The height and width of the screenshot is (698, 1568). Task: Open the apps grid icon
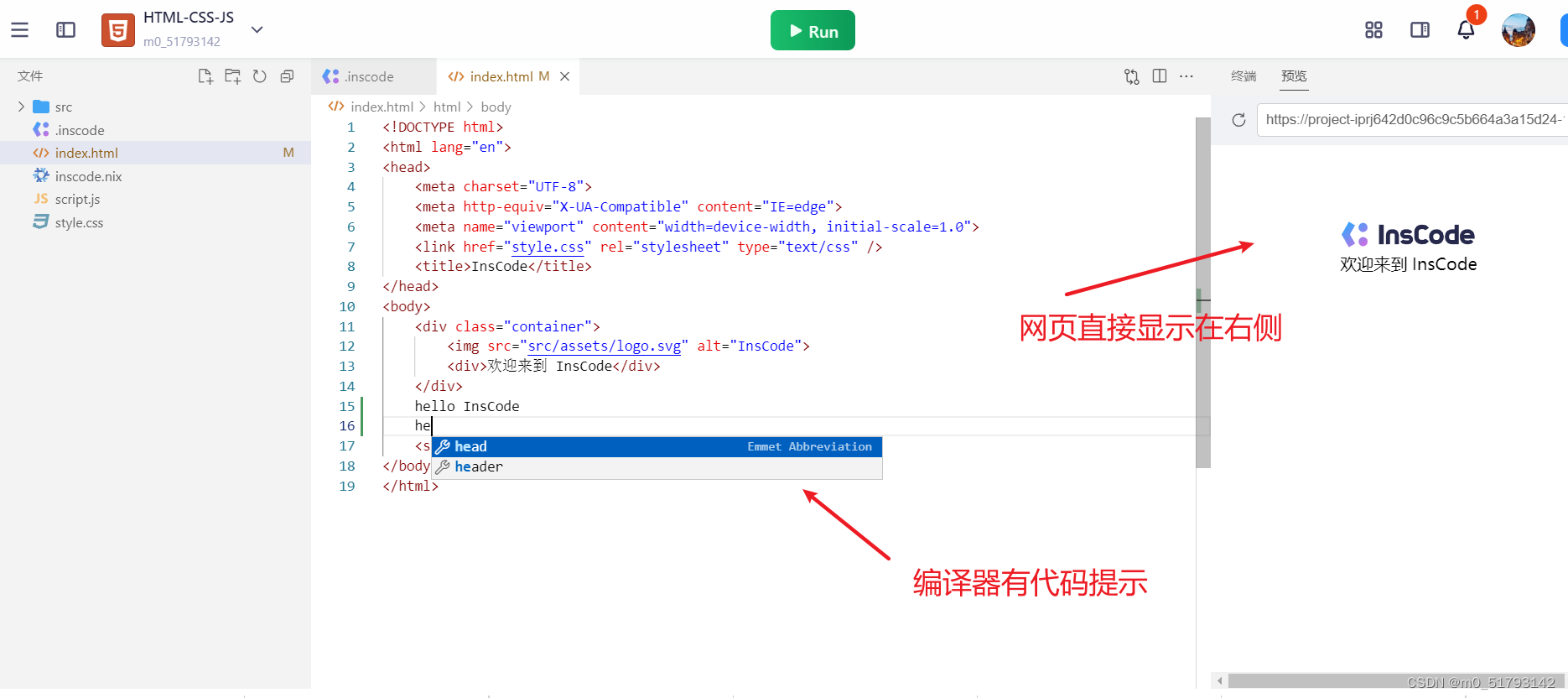tap(1373, 30)
